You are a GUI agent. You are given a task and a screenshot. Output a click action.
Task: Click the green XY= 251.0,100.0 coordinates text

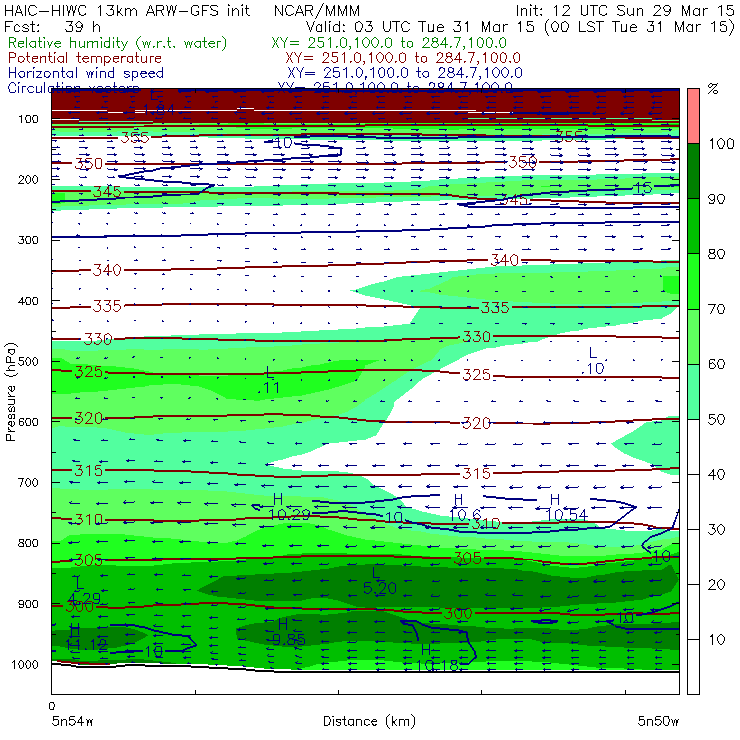tap(389, 43)
